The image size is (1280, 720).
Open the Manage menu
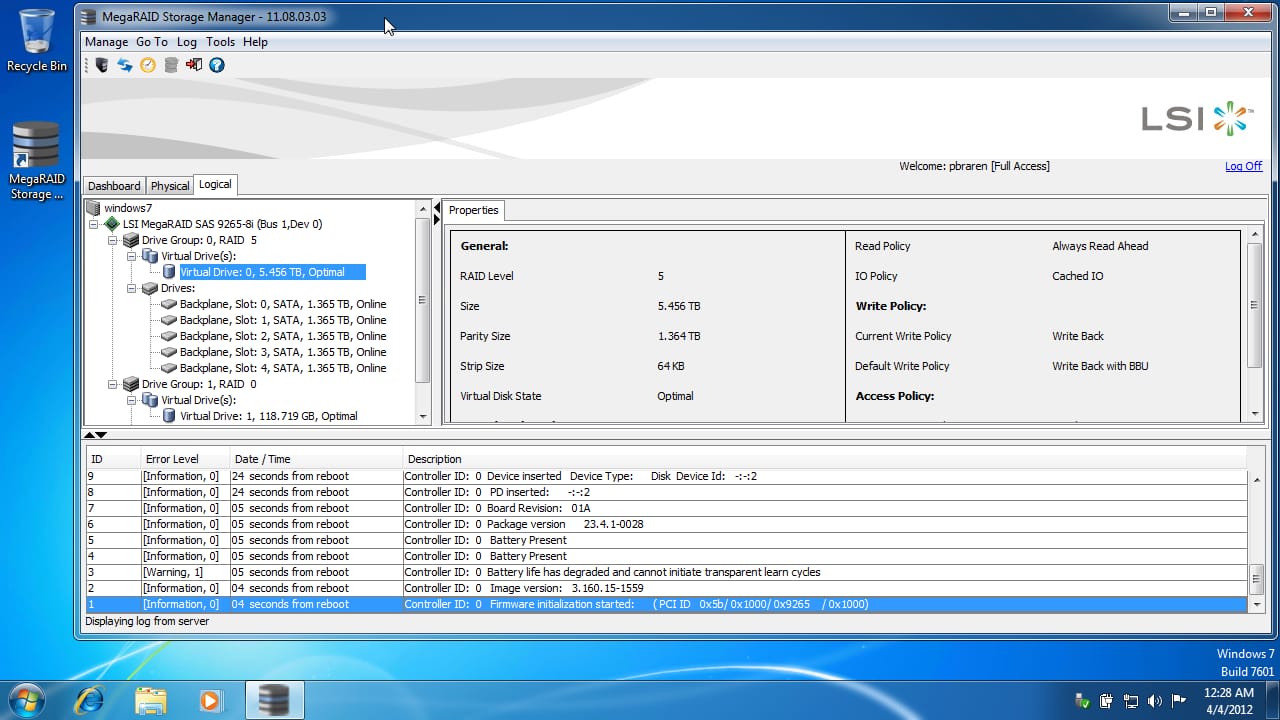click(x=106, y=42)
